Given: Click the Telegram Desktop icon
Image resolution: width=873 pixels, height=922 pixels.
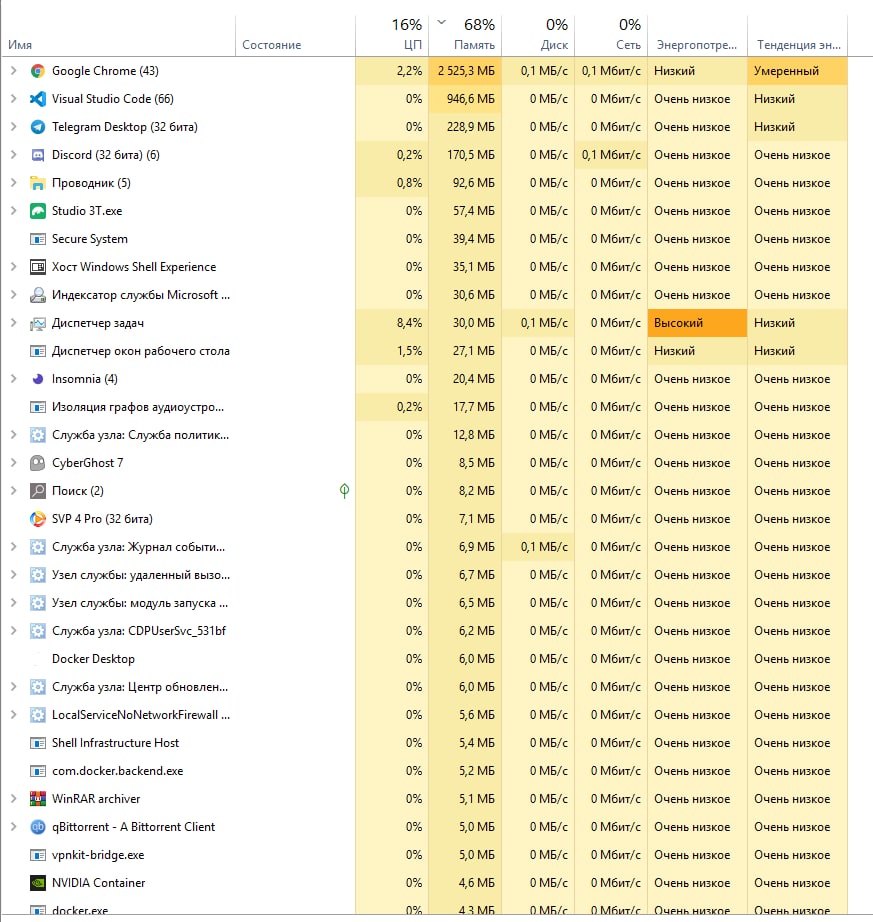Looking at the screenshot, I should pos(38,127).
